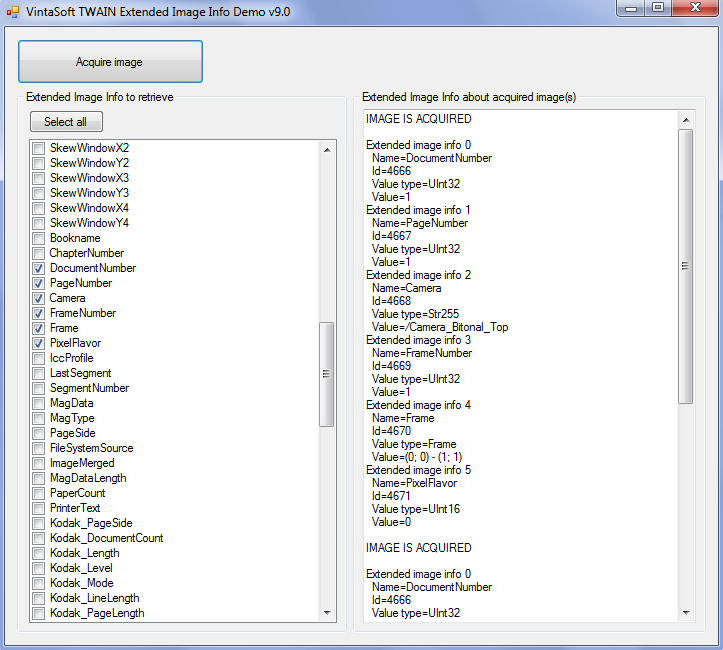Tick the SkewWindowX2 checkbox

coord(39,148)
